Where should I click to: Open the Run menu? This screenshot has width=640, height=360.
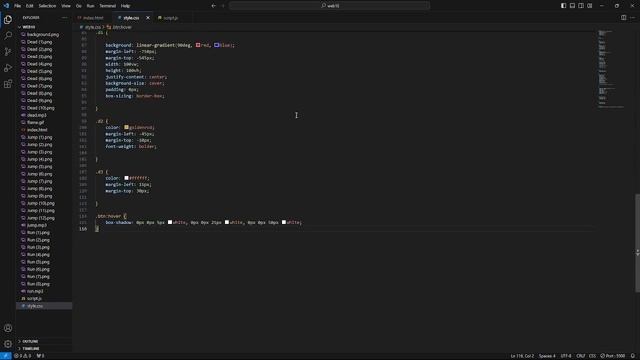[91, 6]
